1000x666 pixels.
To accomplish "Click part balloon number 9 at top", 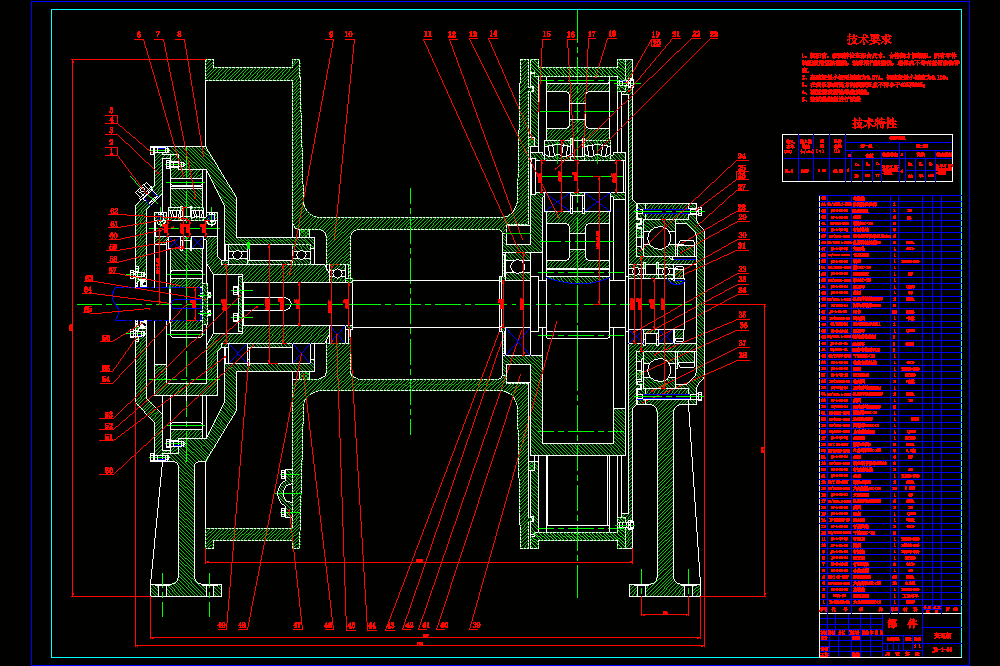I will point(330,34).
